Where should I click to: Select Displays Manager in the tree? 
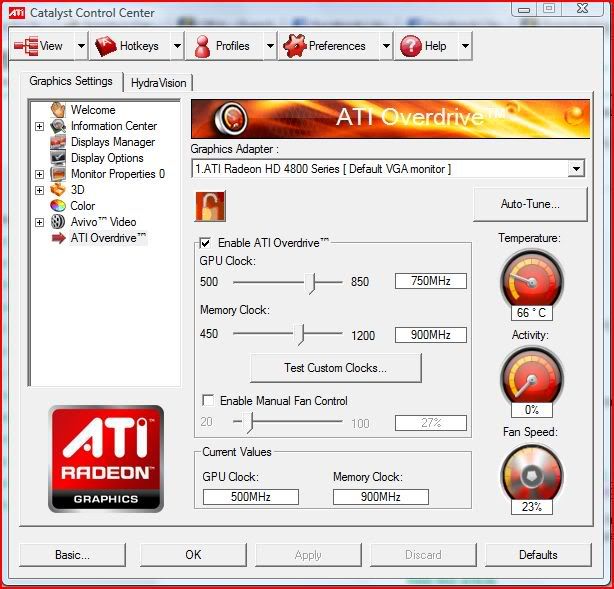pos(113,142)
